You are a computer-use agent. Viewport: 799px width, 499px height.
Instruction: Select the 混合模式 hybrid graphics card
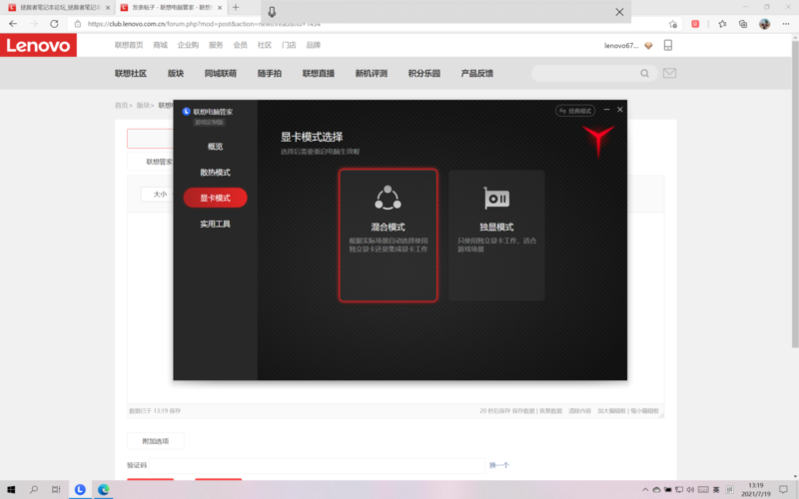(388, 235)
